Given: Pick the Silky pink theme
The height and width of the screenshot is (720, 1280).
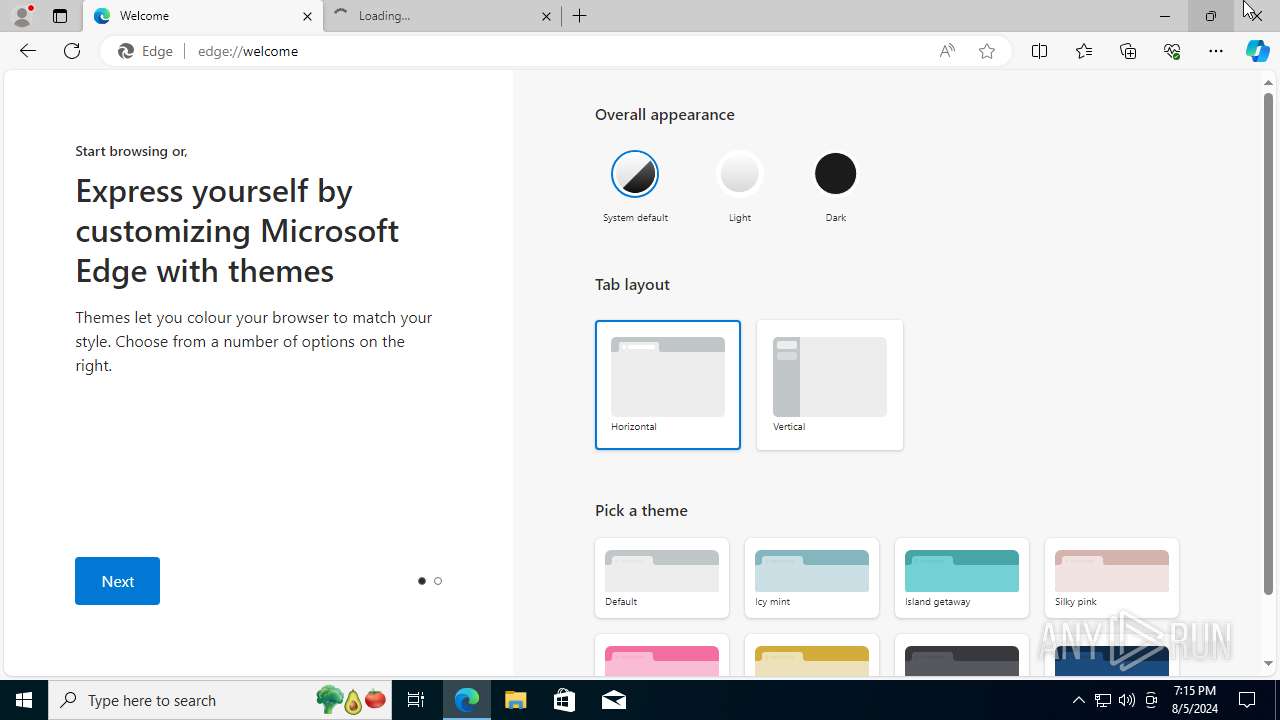Looking at the screenshot, I should pos(1112,578).
